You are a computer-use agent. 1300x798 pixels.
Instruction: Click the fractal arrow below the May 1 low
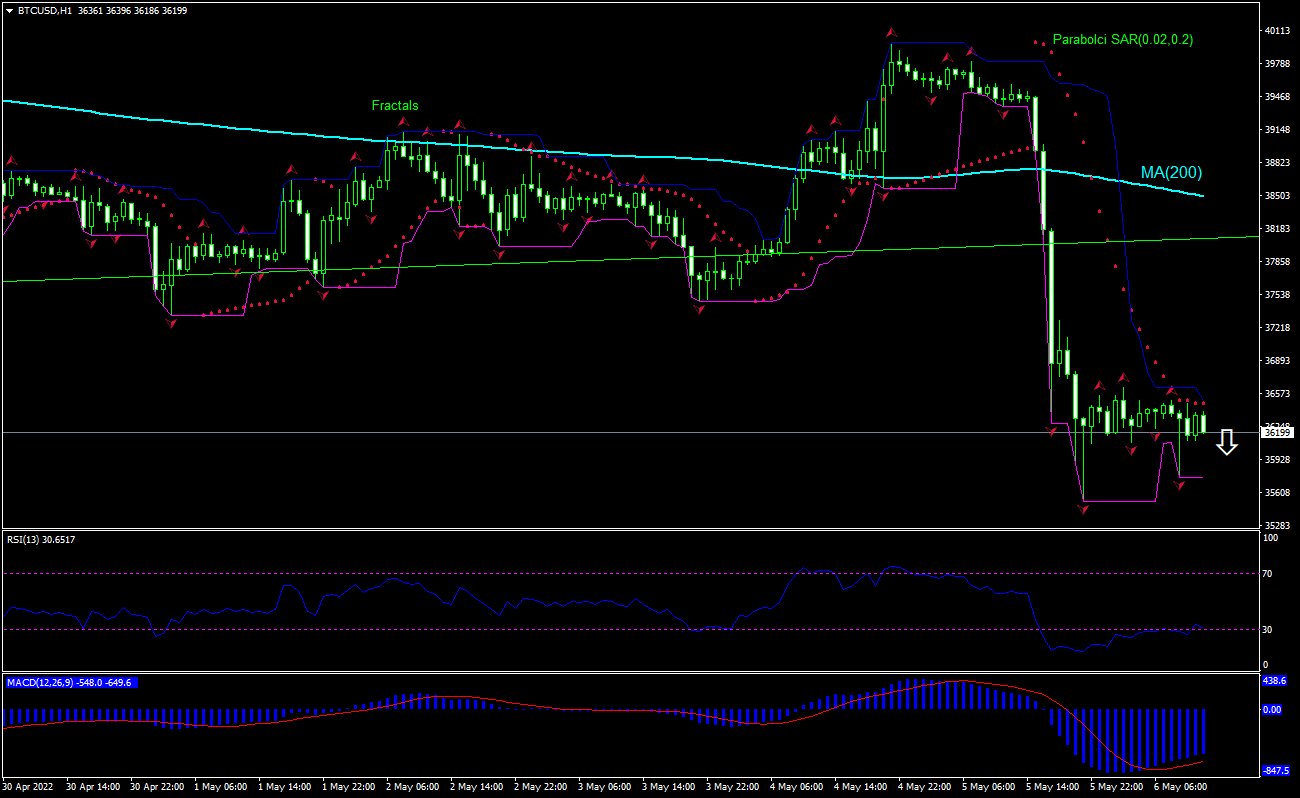(x=172, y=323)
